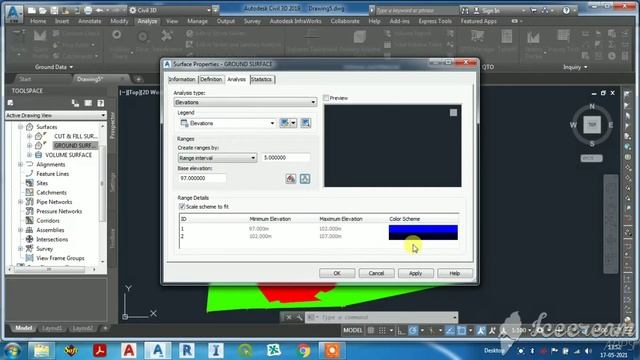Click the TOP face of ViewCube

click(592, 124)
